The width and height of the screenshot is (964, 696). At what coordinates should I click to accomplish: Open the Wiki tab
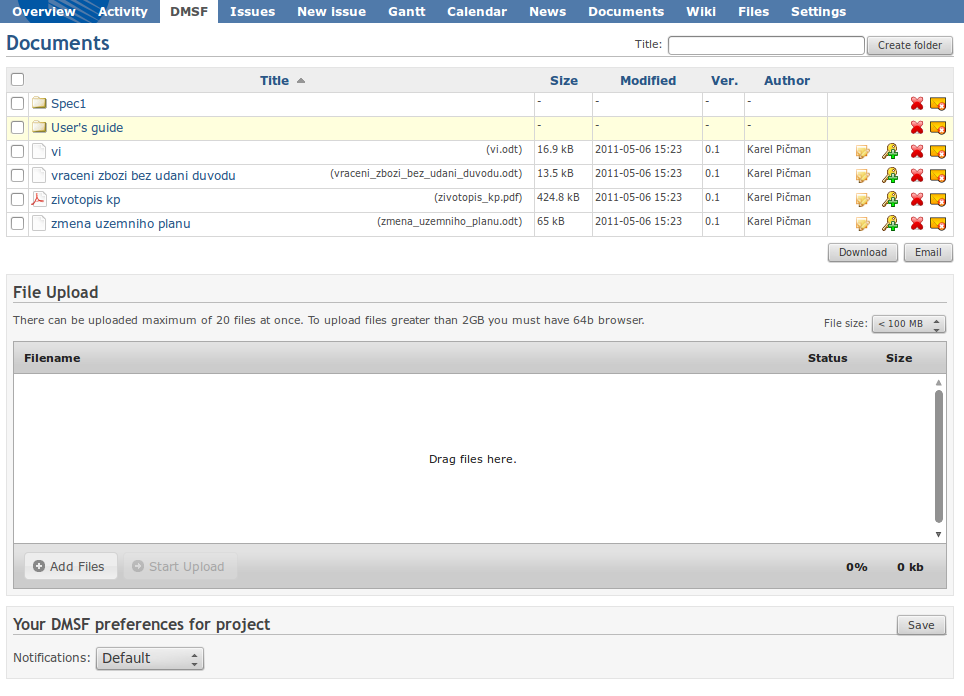point(700,12)
